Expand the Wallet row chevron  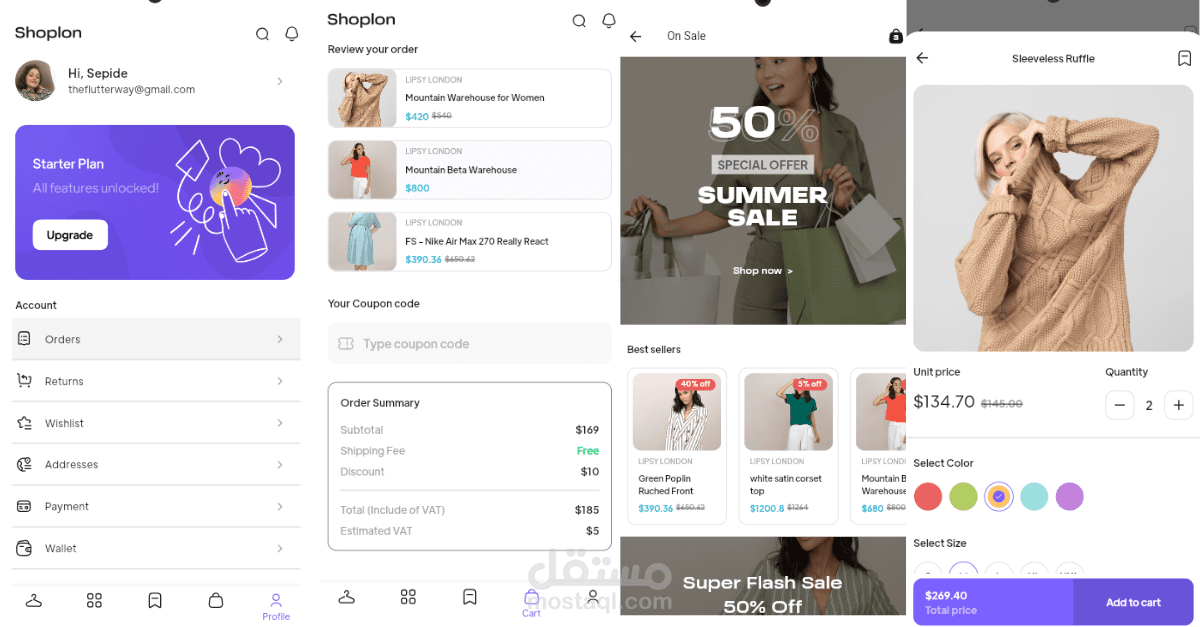[x=280, y=548]
